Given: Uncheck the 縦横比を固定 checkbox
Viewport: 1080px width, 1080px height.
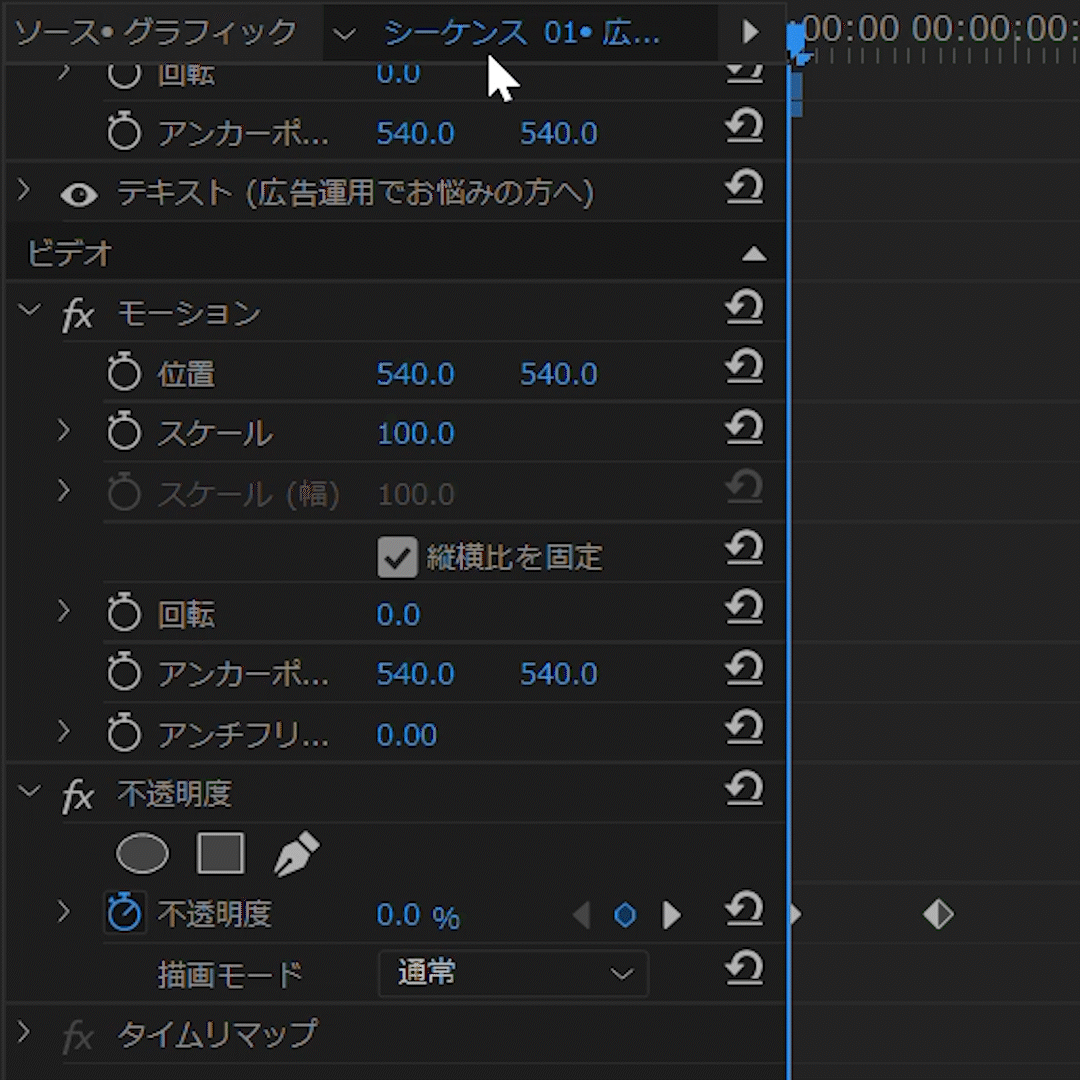Looking at the screenshot, I should point(397,557).
